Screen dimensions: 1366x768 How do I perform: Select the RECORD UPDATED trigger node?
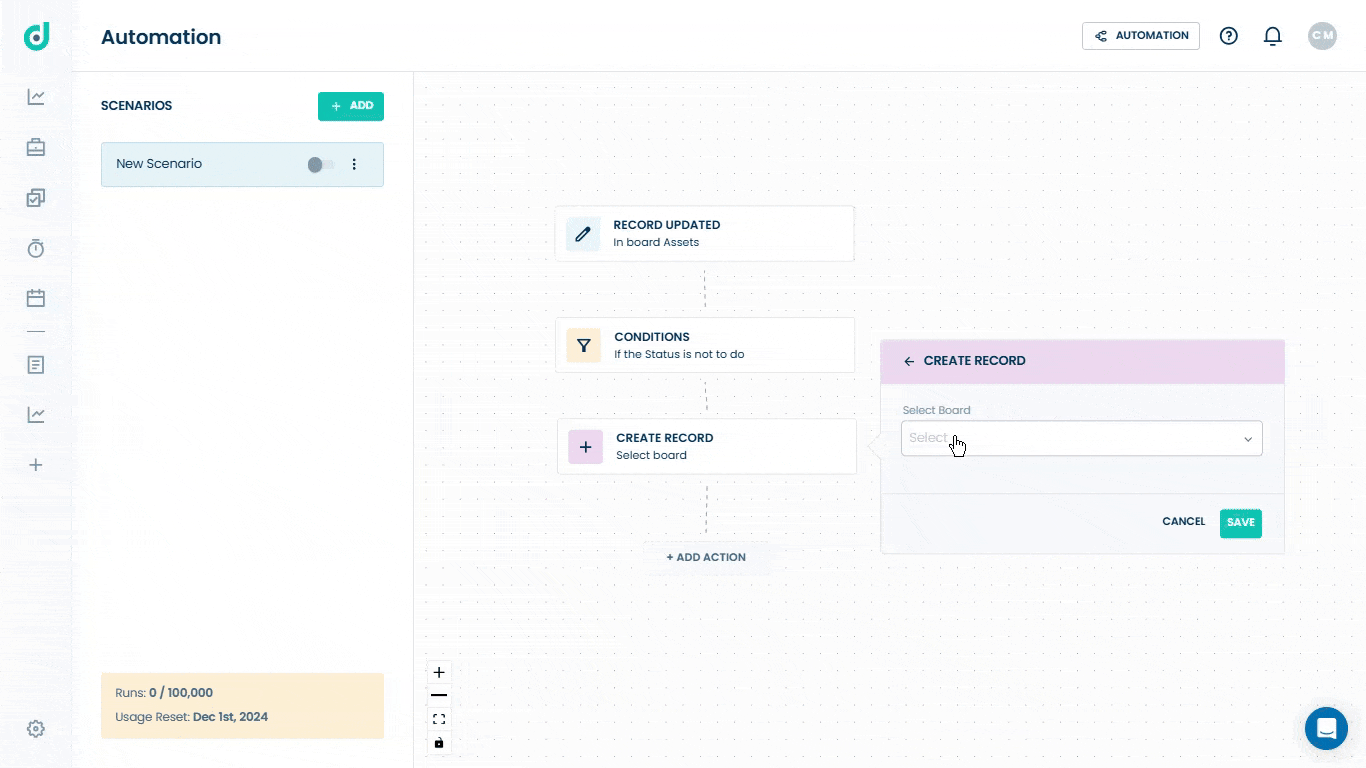pos(705,233)
